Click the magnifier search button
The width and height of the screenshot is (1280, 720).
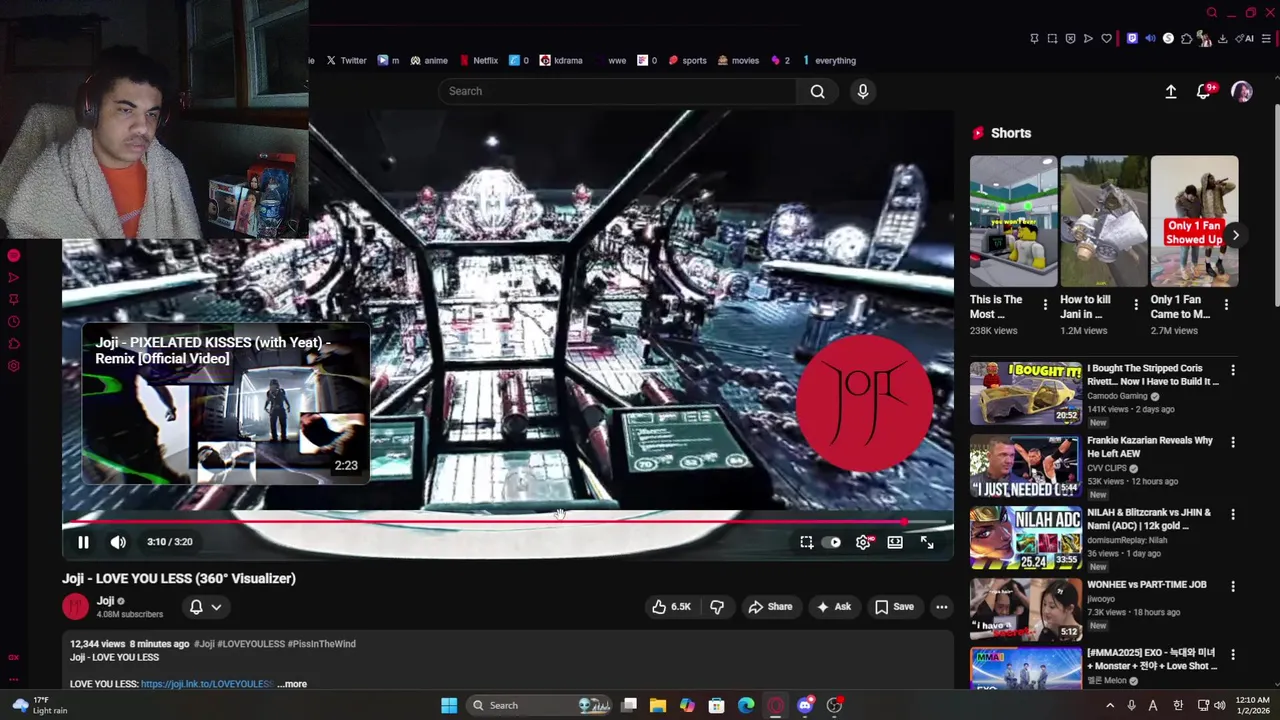[x=818, y=91]
